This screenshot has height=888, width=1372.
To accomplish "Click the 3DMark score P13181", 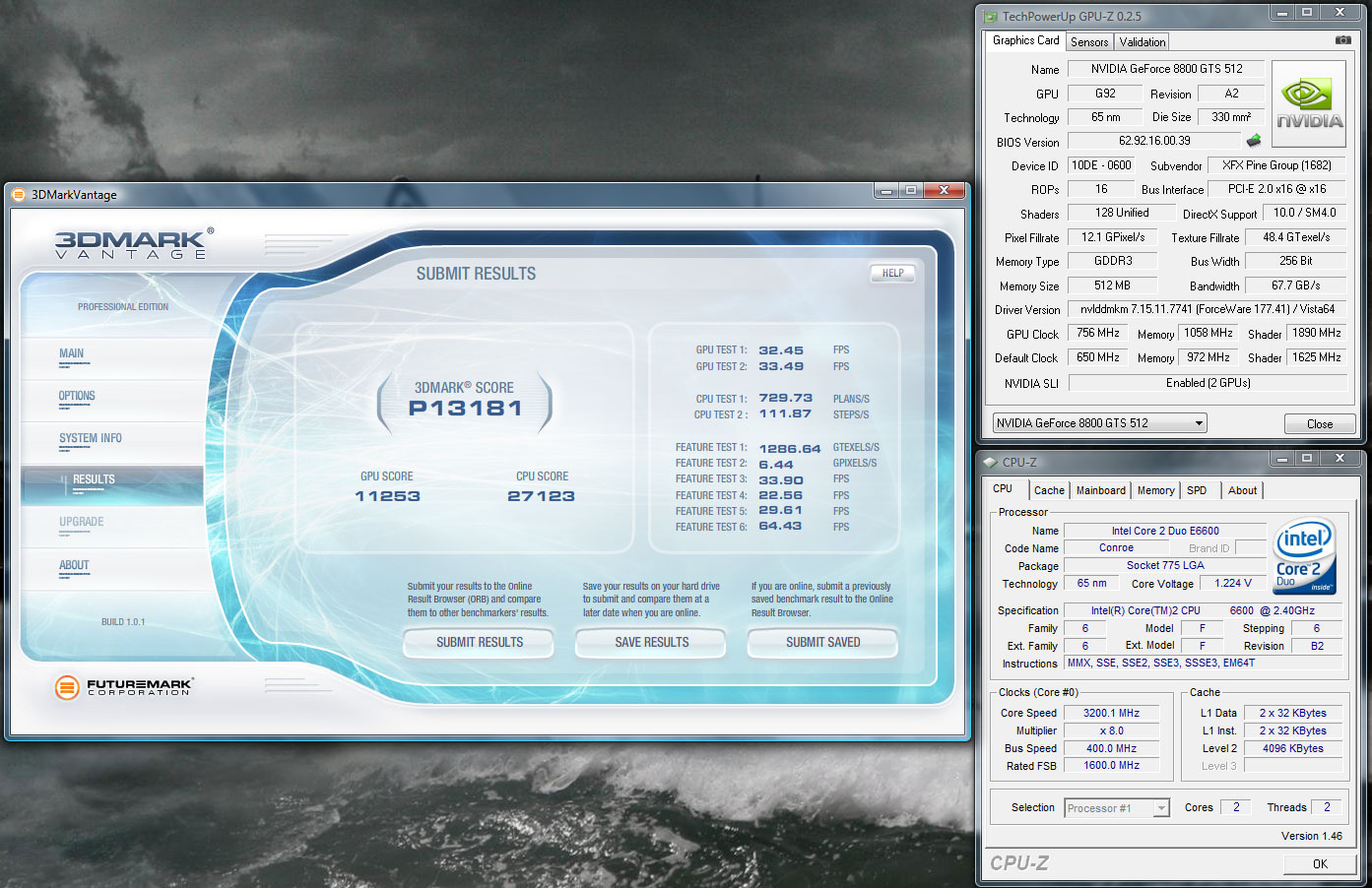I will (x=465, y=408).
